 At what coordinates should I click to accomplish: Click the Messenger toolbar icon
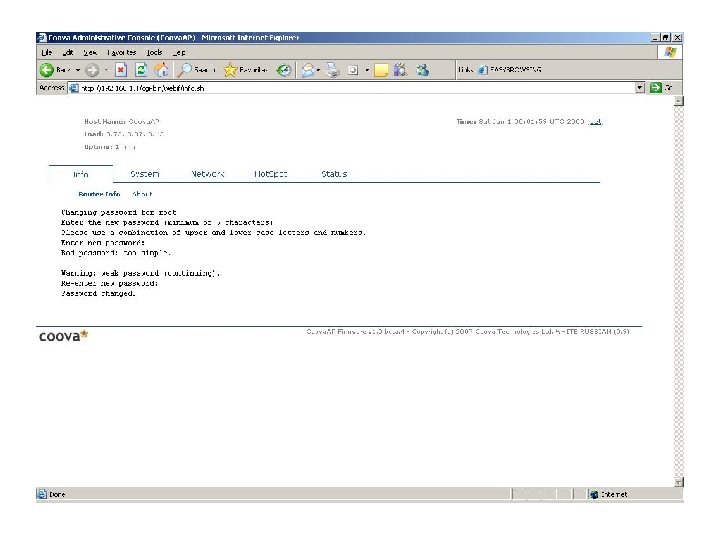pos(423,70)
